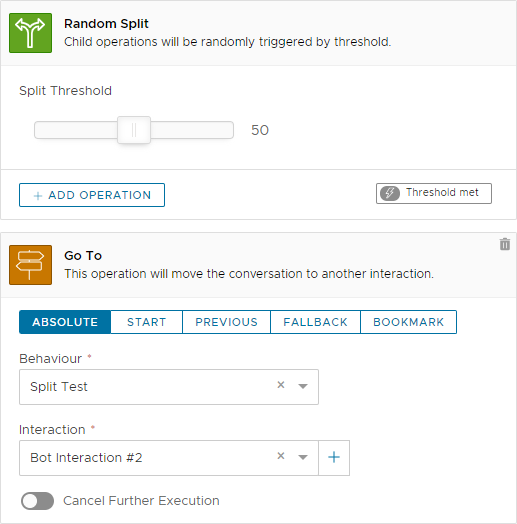Screen dimensions: 517x524
Task: Click the orange Go To signpost icon
Action: 30,265
